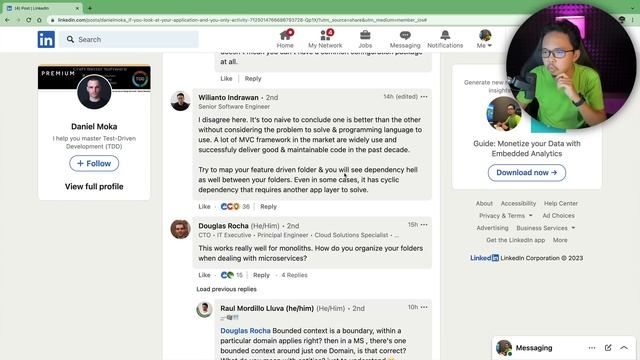Viewport: 640px width, 360px height.
Task: Open Raul Mordillo Lluva's avatar
Action: [204, 310]
